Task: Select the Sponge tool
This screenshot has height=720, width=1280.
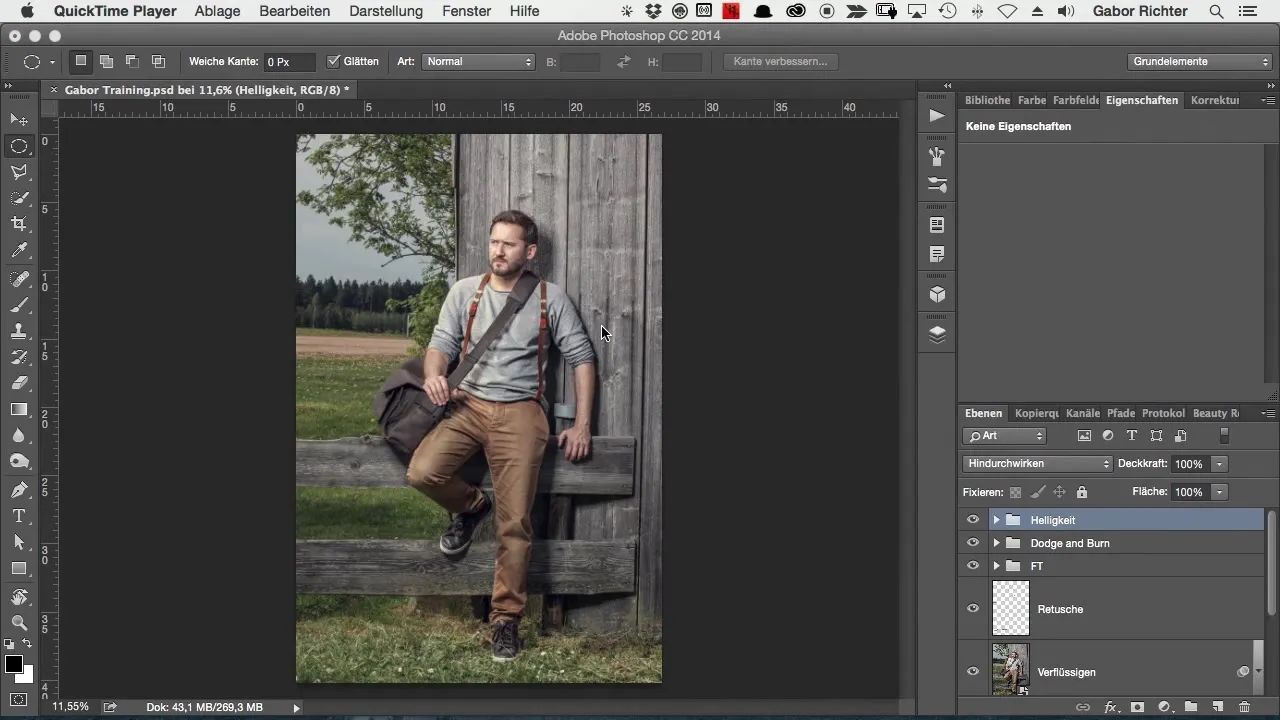Action: tap(19, 461)
